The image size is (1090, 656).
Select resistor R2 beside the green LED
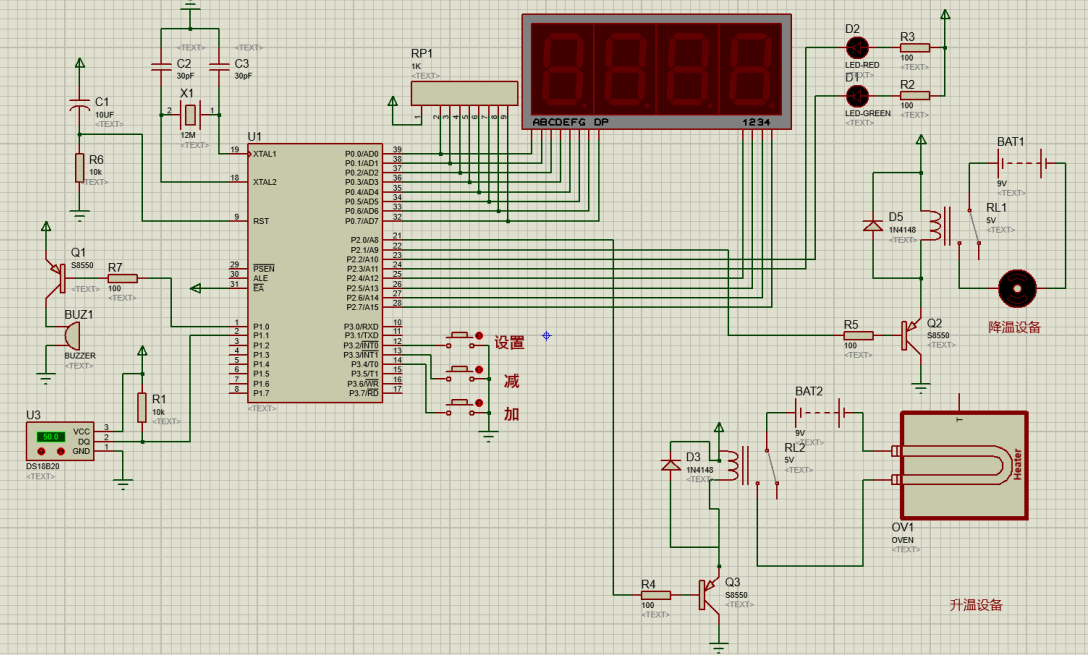[914, 96]
